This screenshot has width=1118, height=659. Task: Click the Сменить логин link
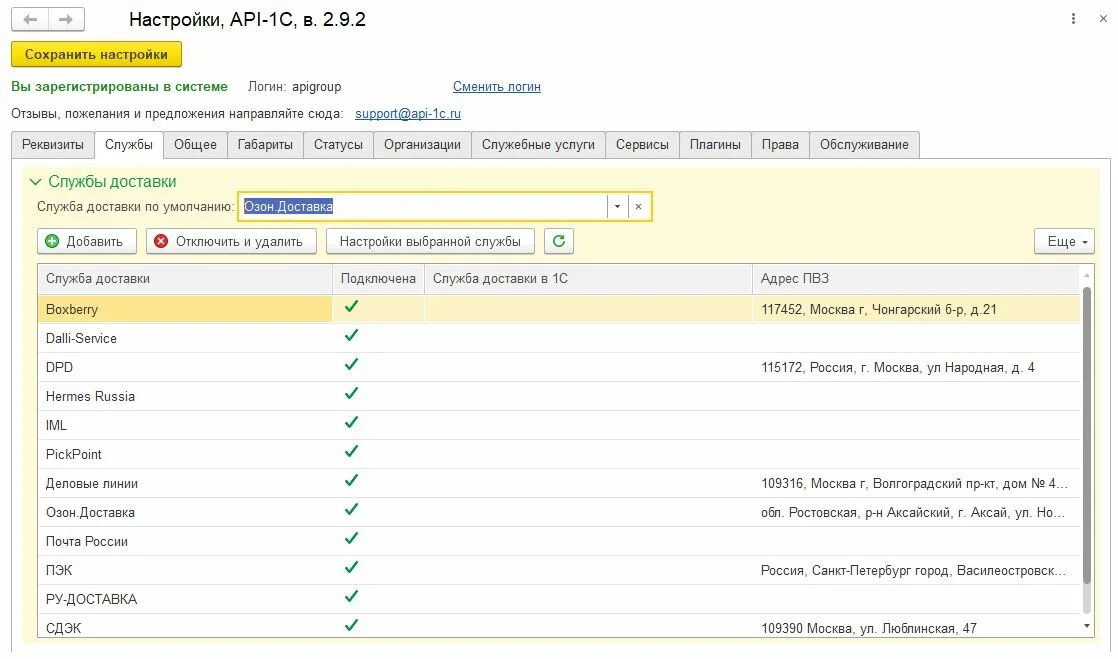tap(497, 86)
